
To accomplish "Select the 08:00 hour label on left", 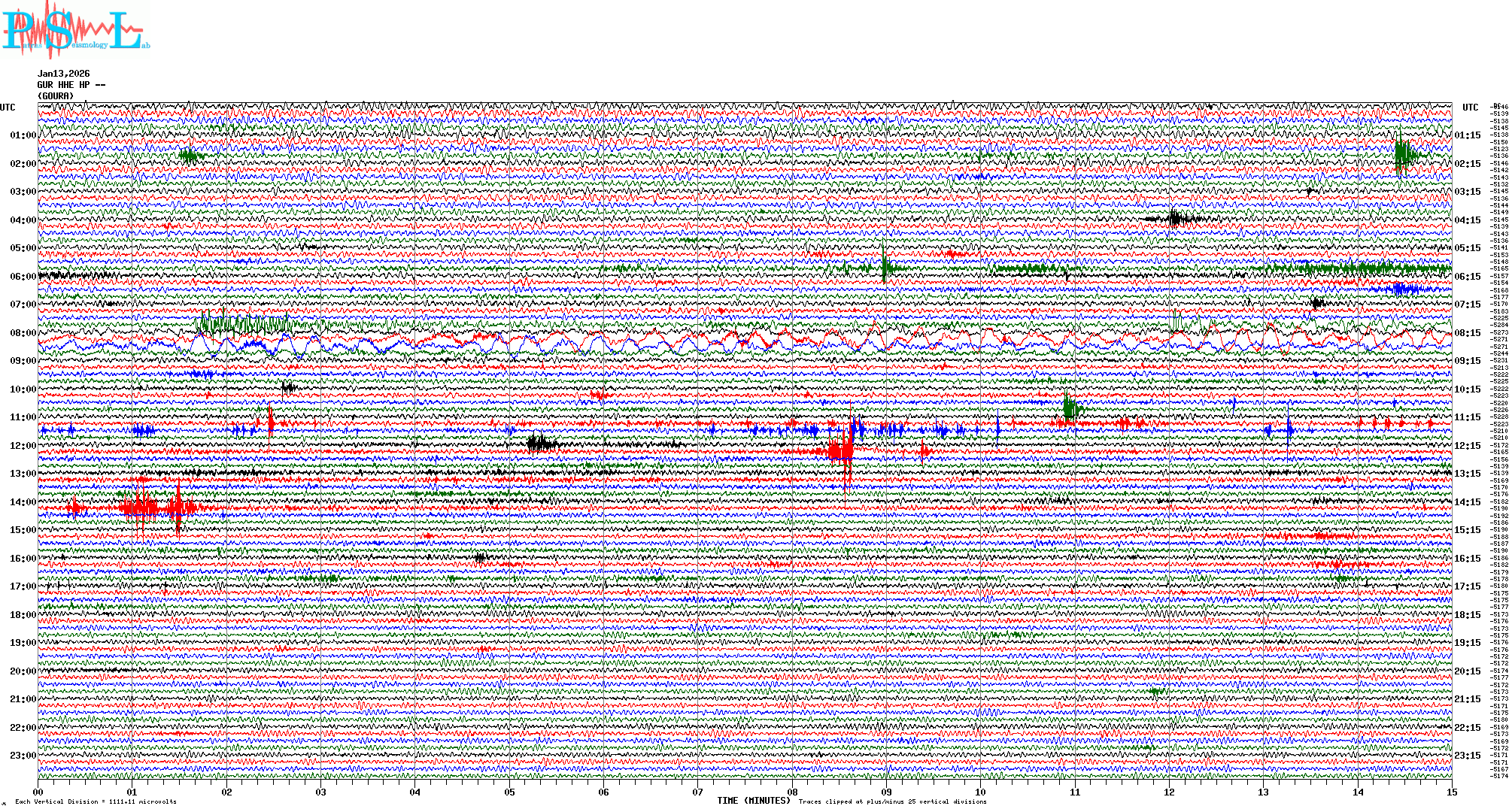I will (23, 333).
